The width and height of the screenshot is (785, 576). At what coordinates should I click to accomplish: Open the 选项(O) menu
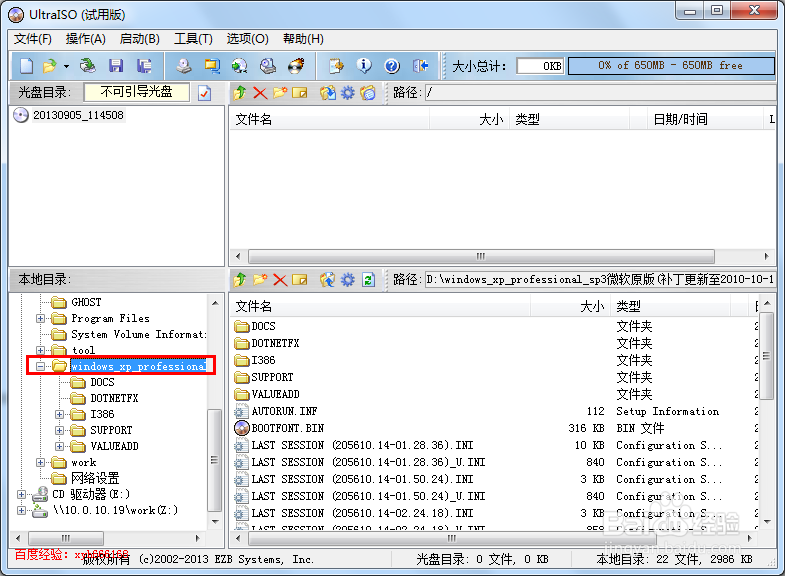point(247,39)
